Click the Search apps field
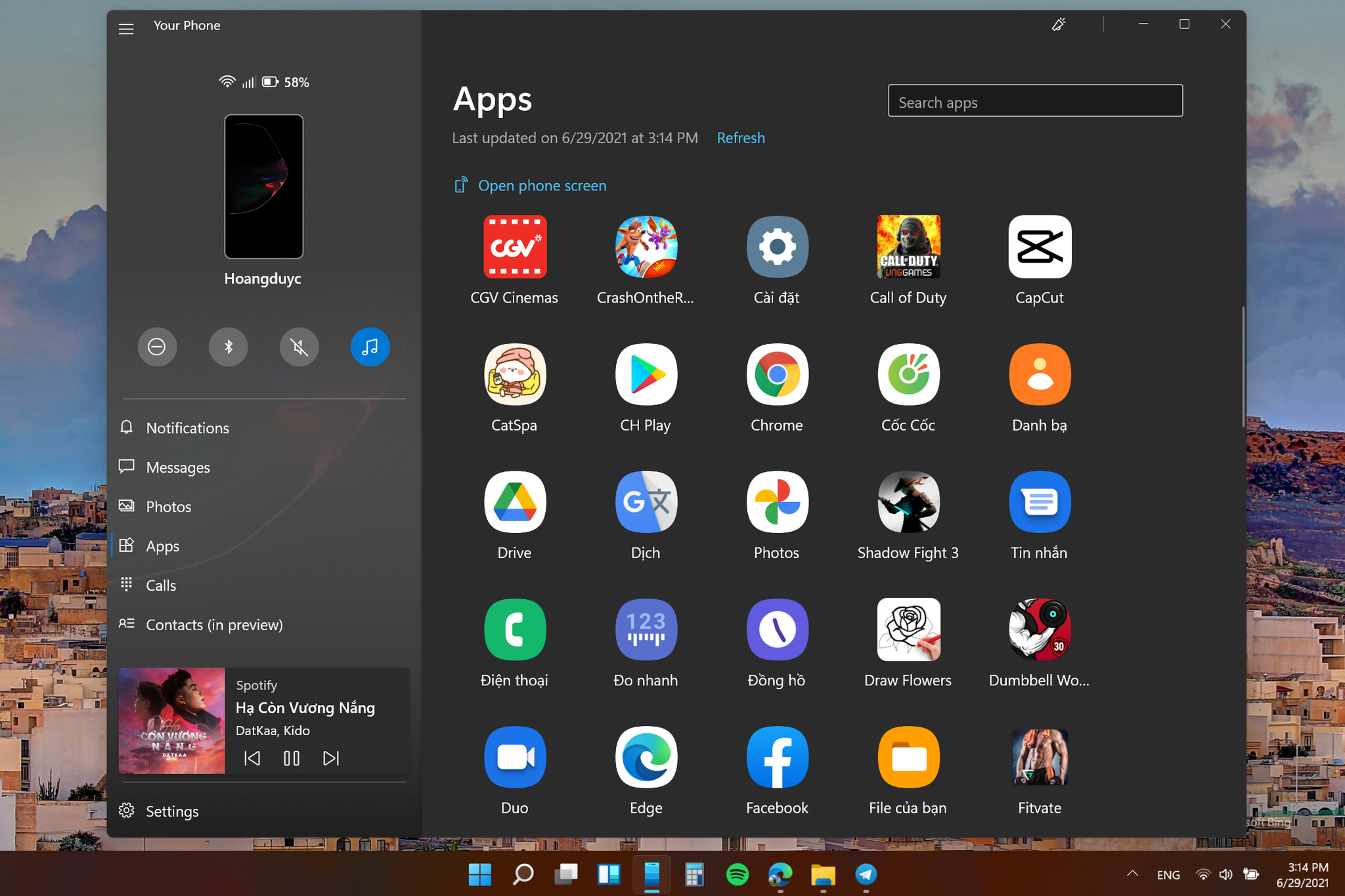This screenshot has width=1345, height=896. pyautogui.click(x=1035, y=101)
